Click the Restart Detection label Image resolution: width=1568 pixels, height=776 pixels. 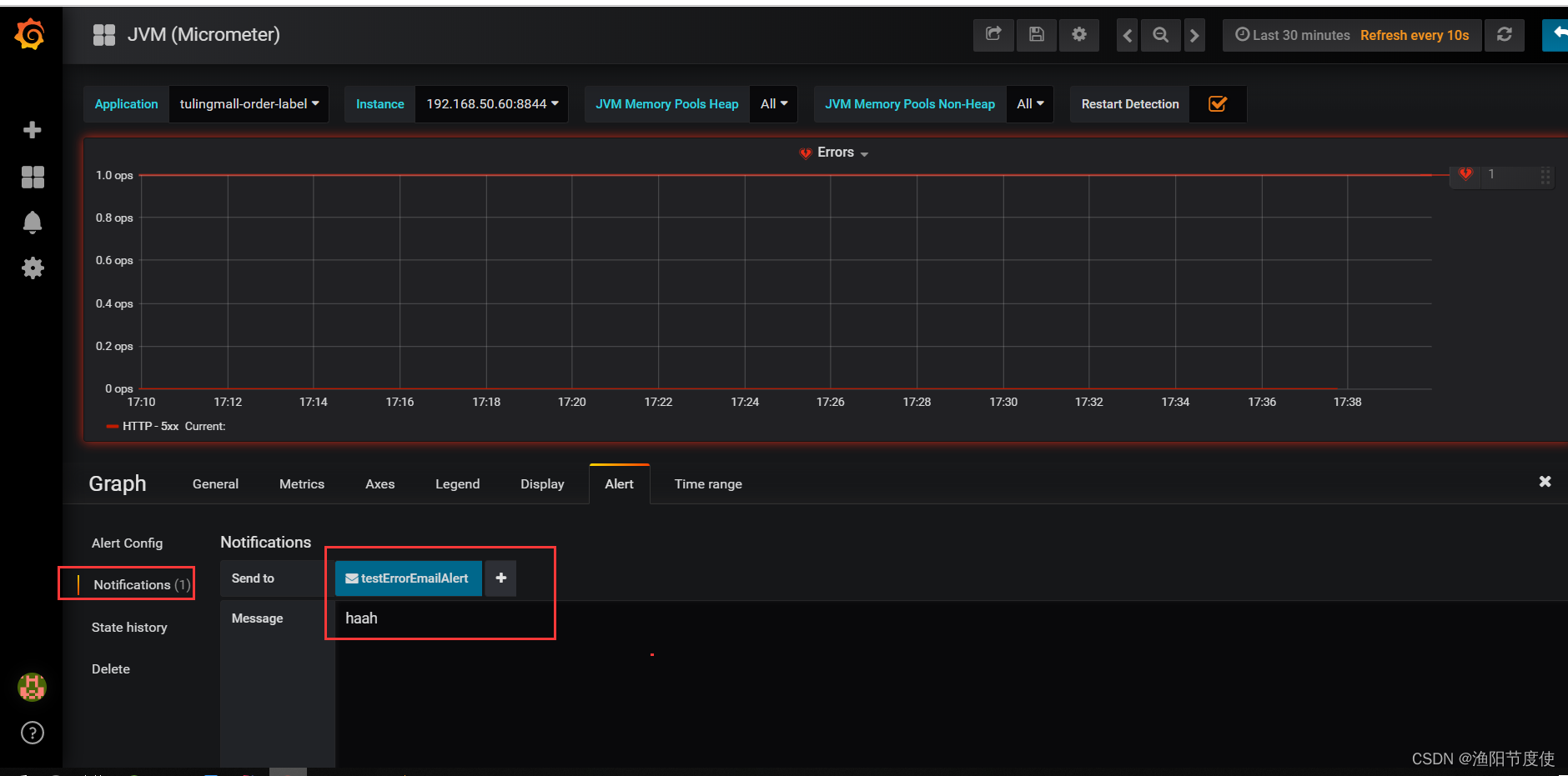coord(1130,104)
